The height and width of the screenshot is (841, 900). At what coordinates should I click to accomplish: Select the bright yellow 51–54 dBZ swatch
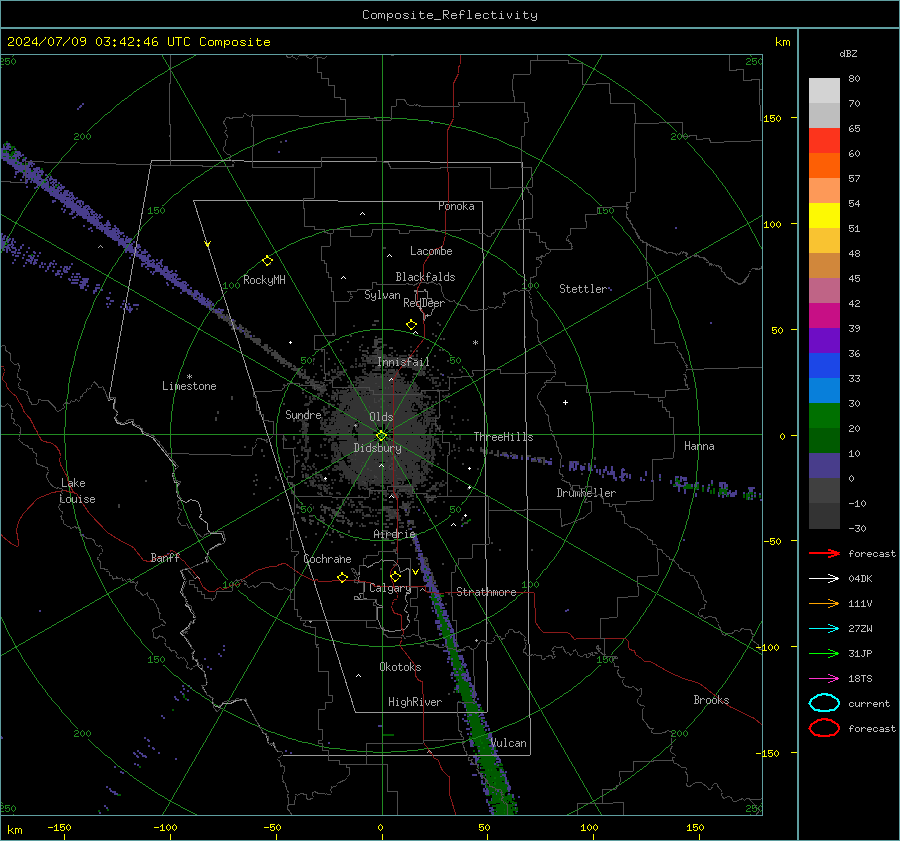click(824, 216)
